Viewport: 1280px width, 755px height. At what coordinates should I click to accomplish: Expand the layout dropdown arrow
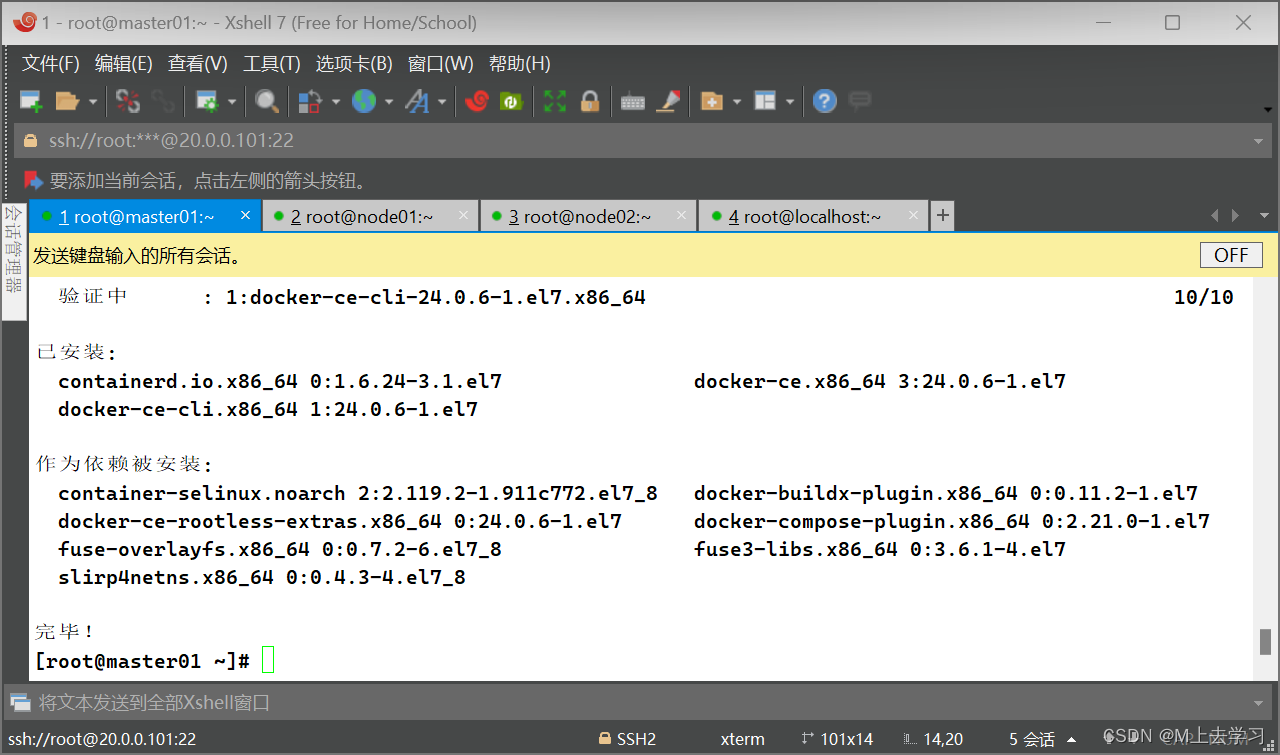tap(790, 101)
